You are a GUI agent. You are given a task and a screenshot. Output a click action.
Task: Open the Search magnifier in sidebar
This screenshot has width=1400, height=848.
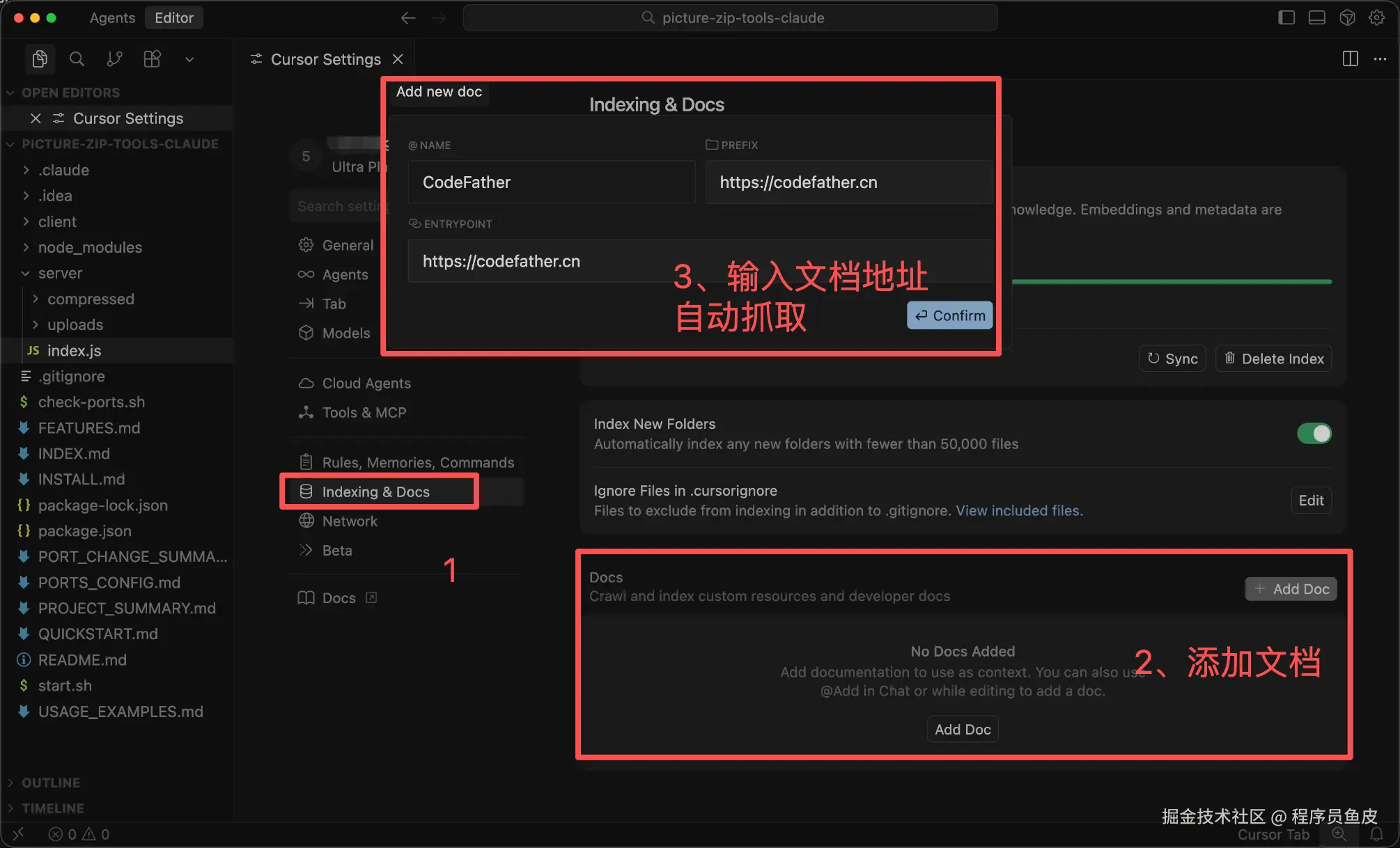(77, 59)
